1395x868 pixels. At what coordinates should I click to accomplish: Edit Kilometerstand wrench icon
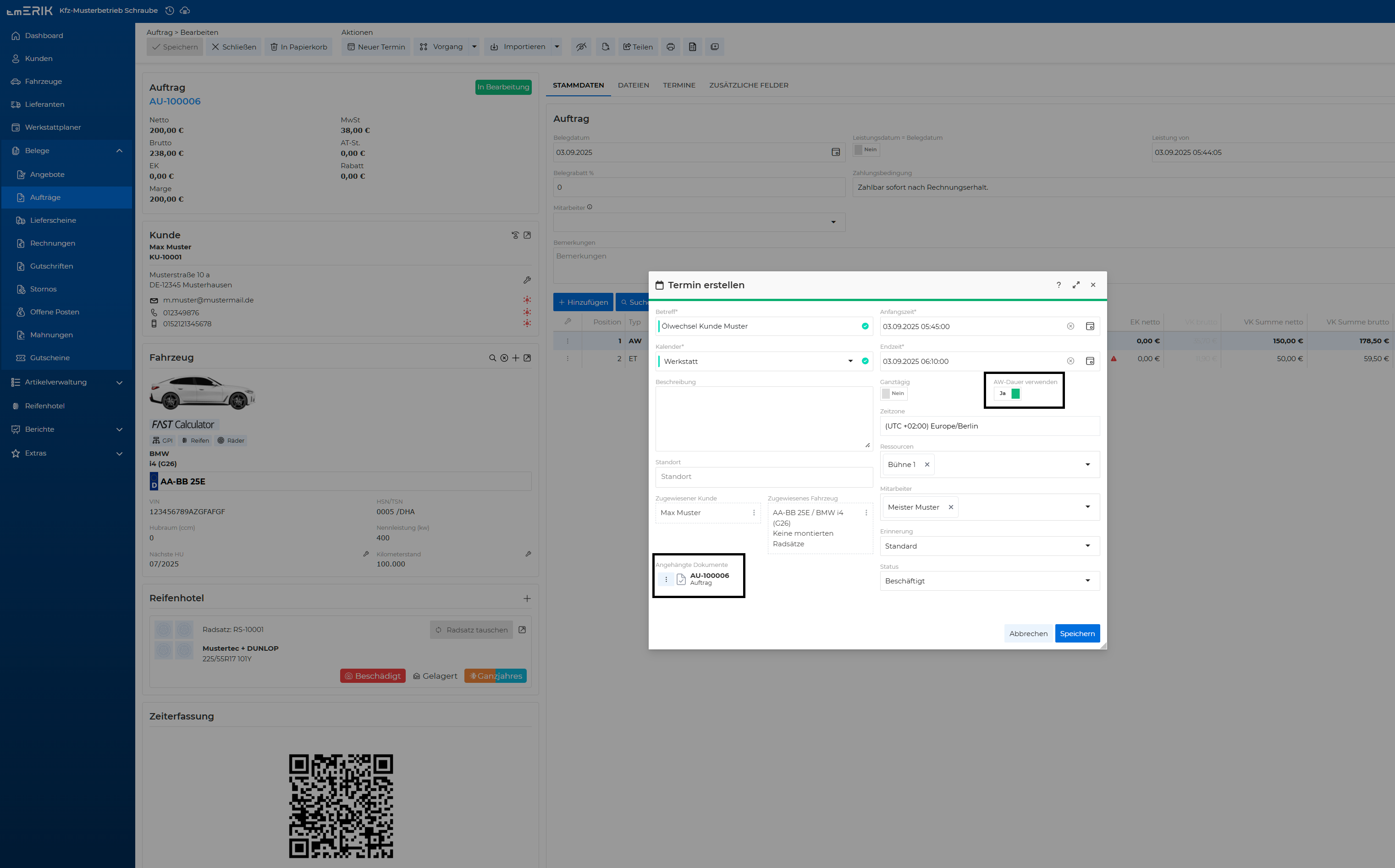pyautogui.click(x=528, y=554)
